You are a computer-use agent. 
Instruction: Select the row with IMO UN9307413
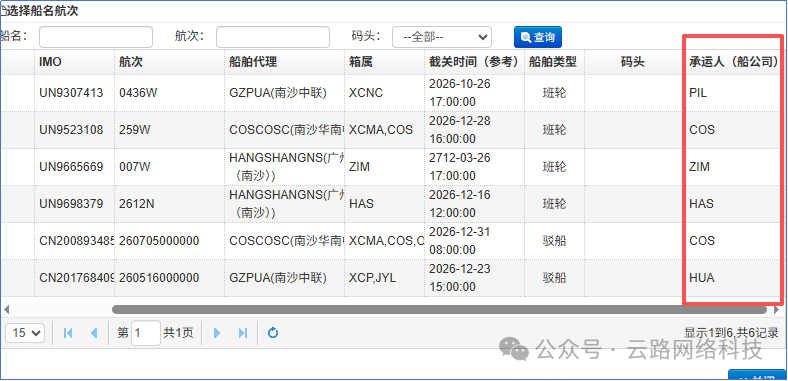point(392,93)
